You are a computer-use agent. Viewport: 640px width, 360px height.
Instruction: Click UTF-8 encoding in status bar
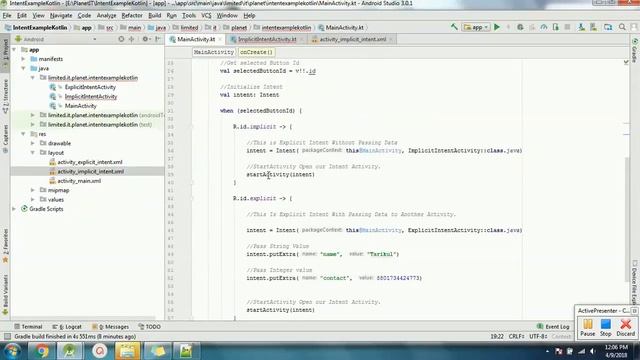coord(538,336)
